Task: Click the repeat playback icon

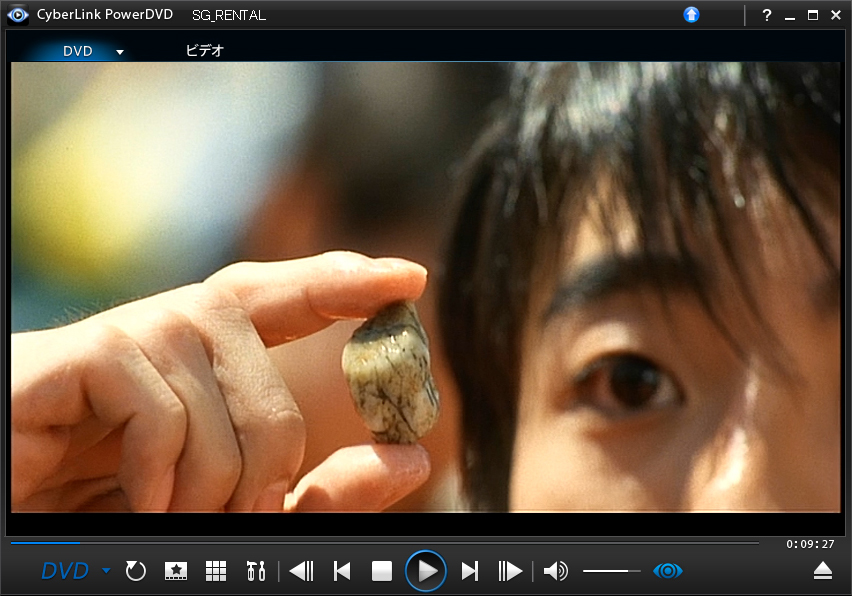Action: click(136, 571)
